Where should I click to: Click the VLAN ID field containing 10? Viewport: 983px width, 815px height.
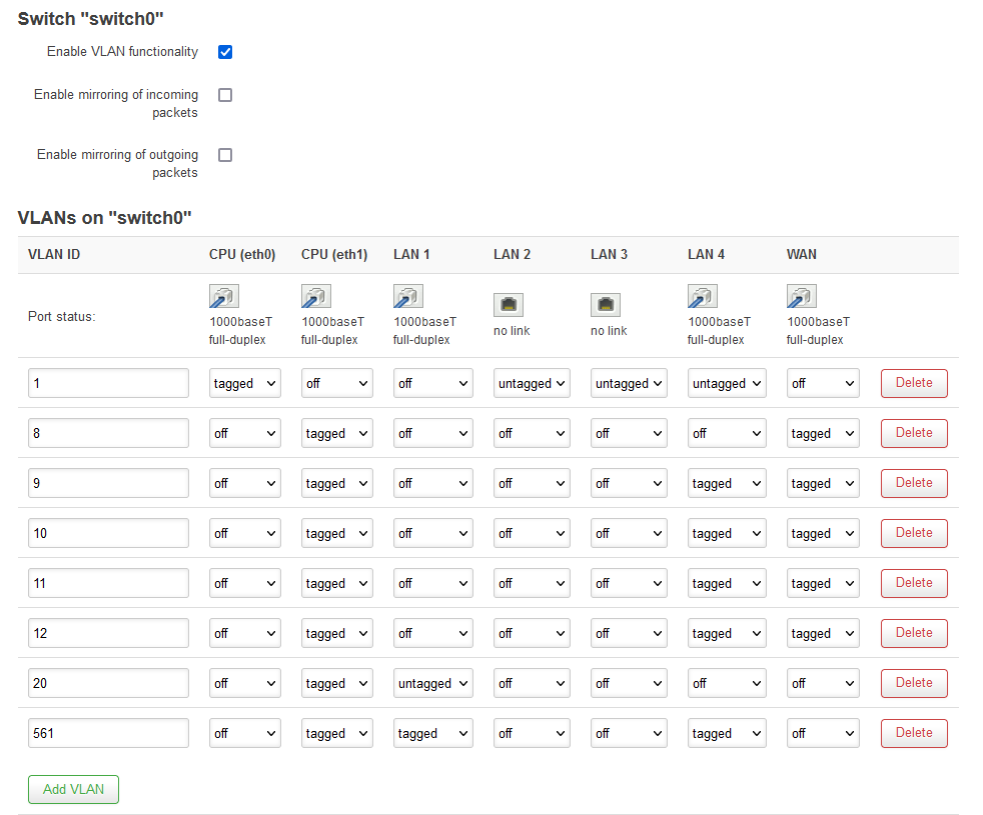click(x=108, y=533)
